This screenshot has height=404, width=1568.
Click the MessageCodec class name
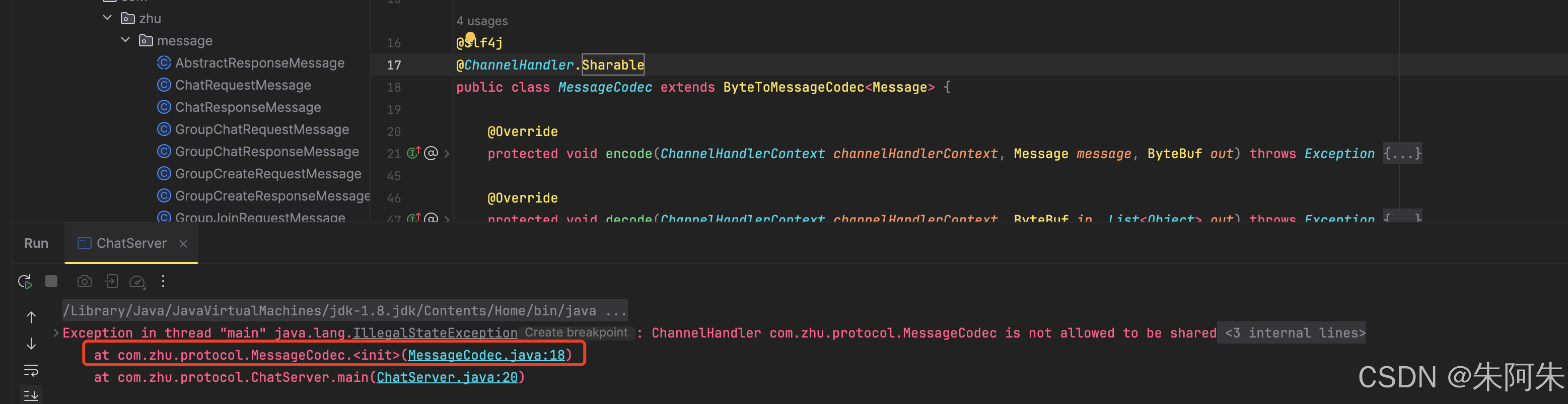(x=605, y=87)
